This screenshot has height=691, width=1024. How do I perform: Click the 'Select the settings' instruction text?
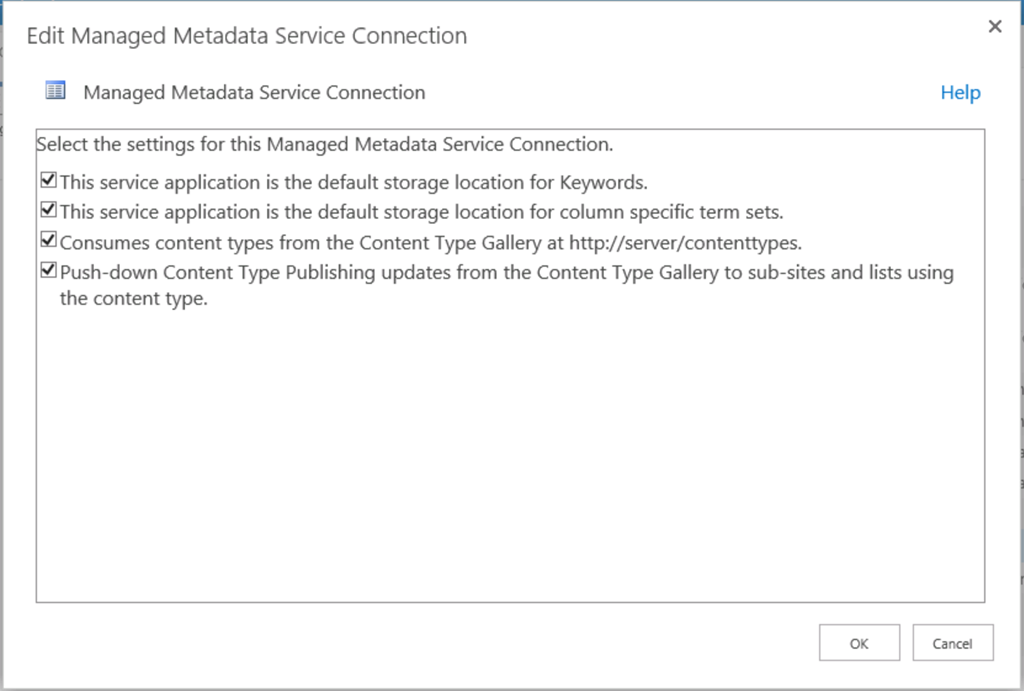click(x=325, y=144)
